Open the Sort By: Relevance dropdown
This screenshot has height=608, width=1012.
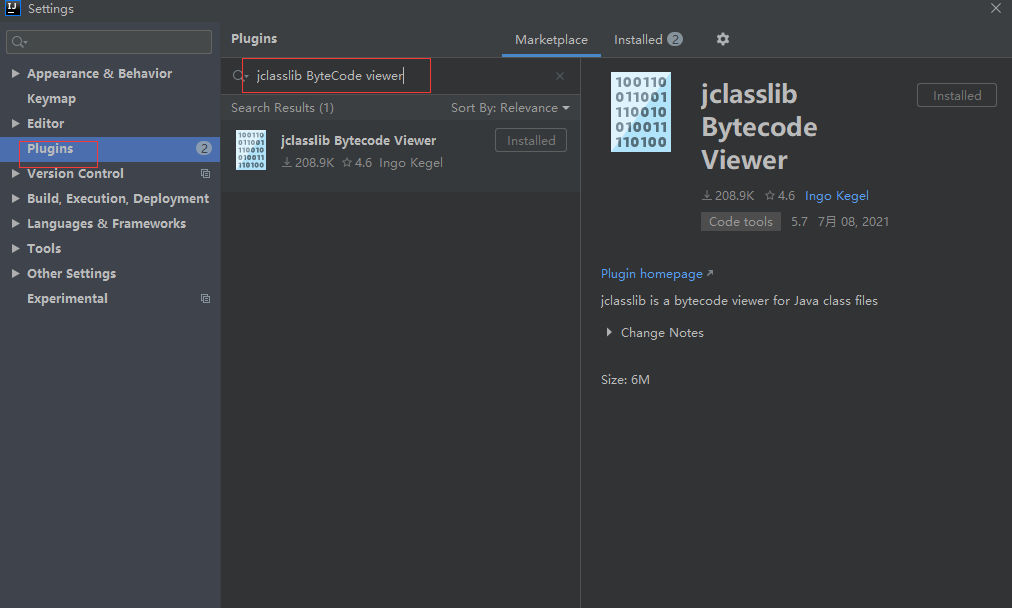[x=510, y=108]
